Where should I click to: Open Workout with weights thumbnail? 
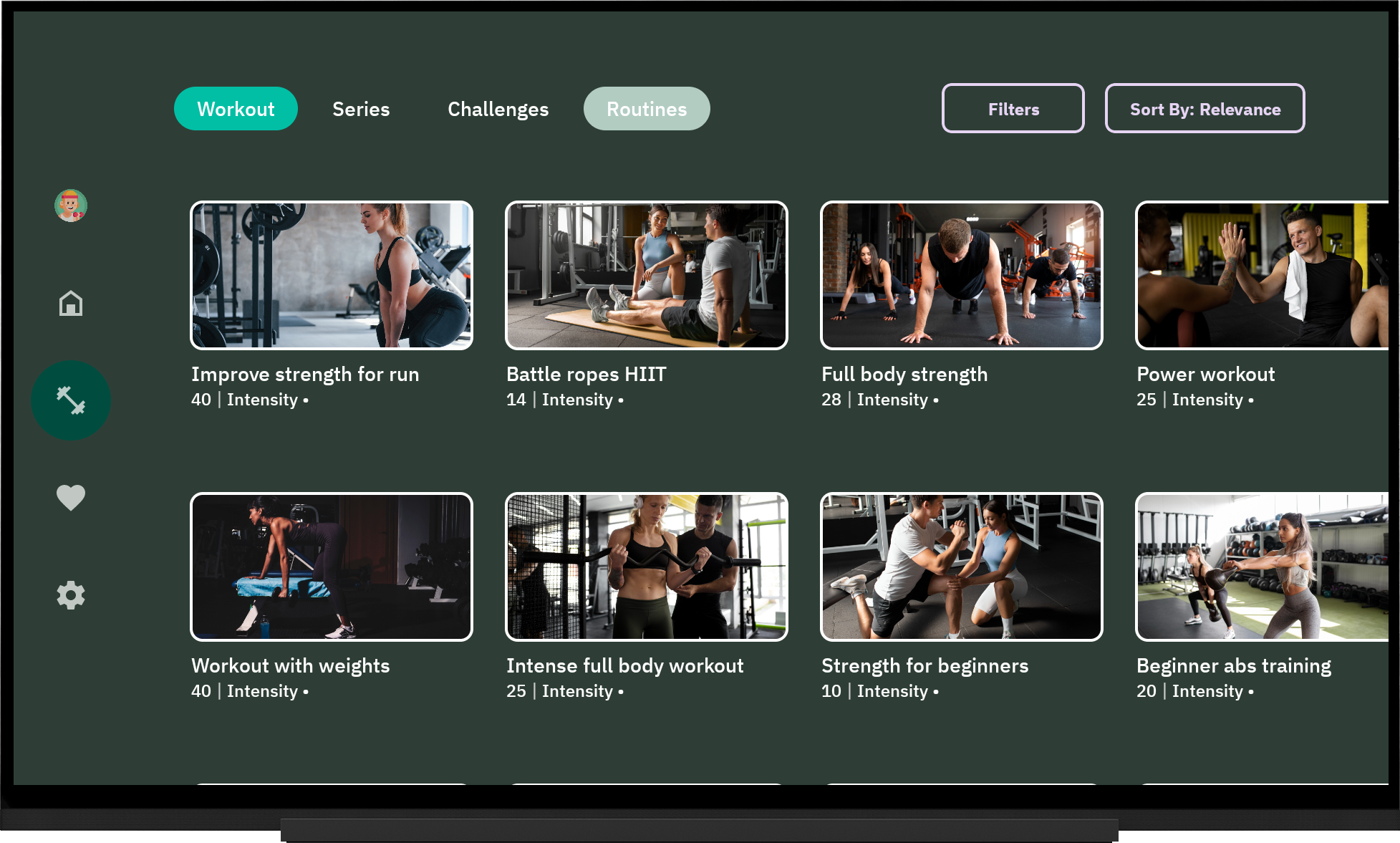(x=332, y=567)
